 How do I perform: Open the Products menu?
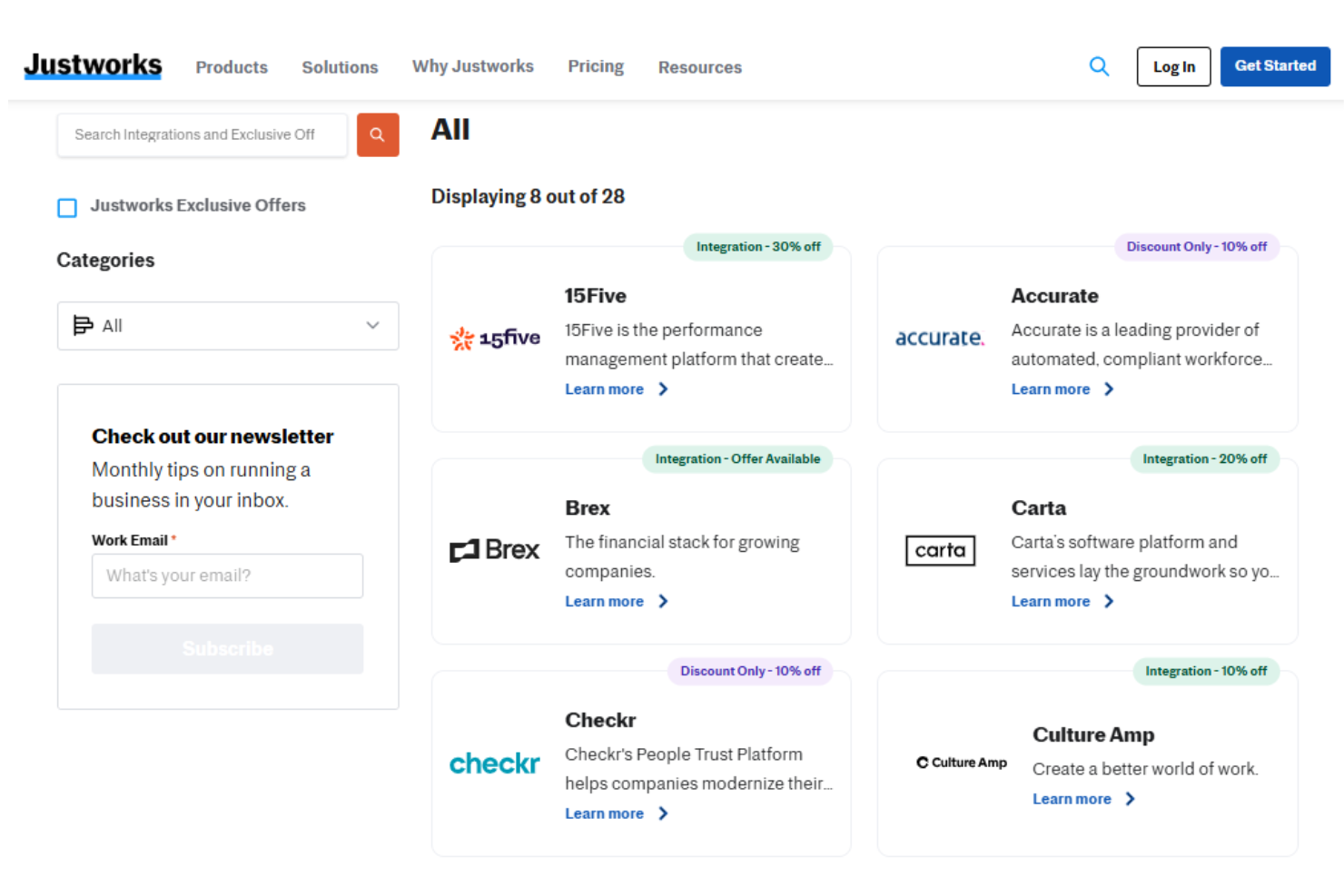232,67
